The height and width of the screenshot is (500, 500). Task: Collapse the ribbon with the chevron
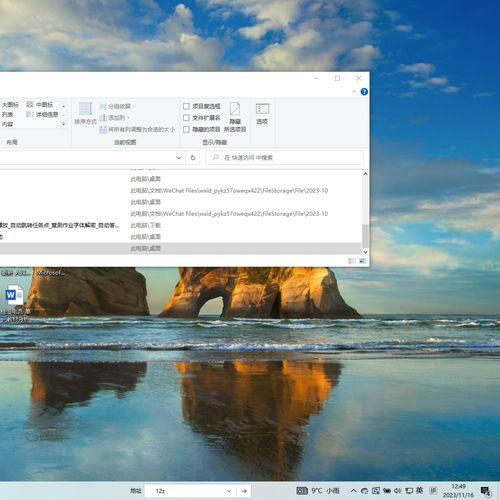point(354,92)
